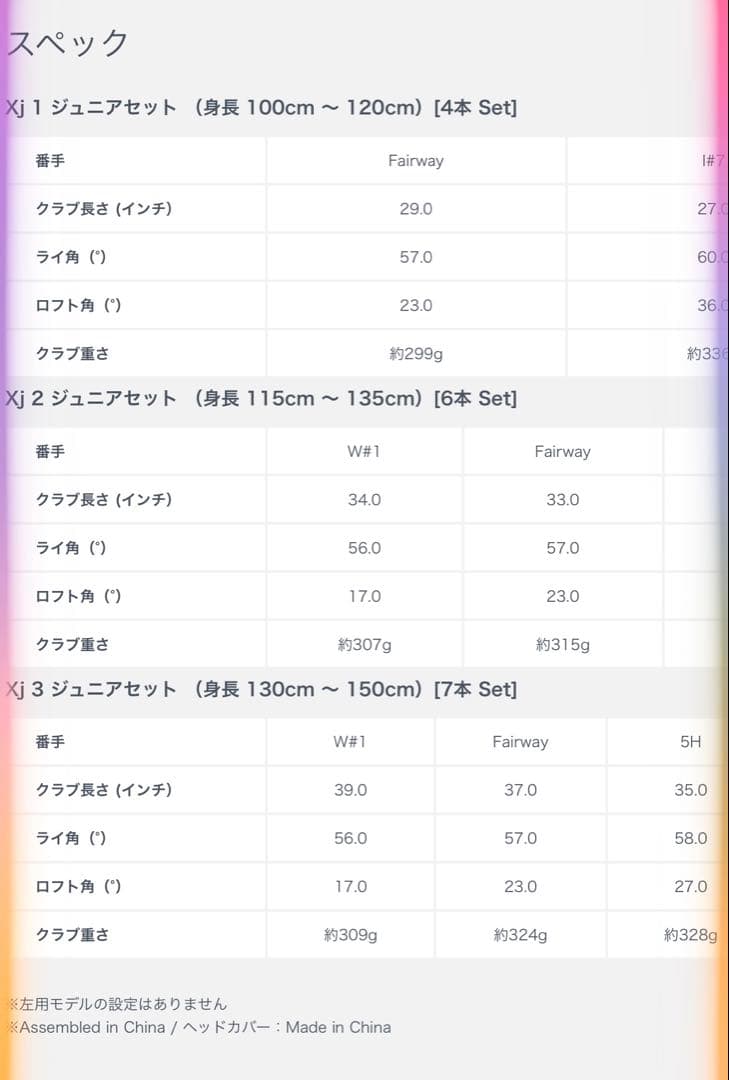
Task: Click the Fairway column header in the Xj 1 table
Action: (416, 161)
